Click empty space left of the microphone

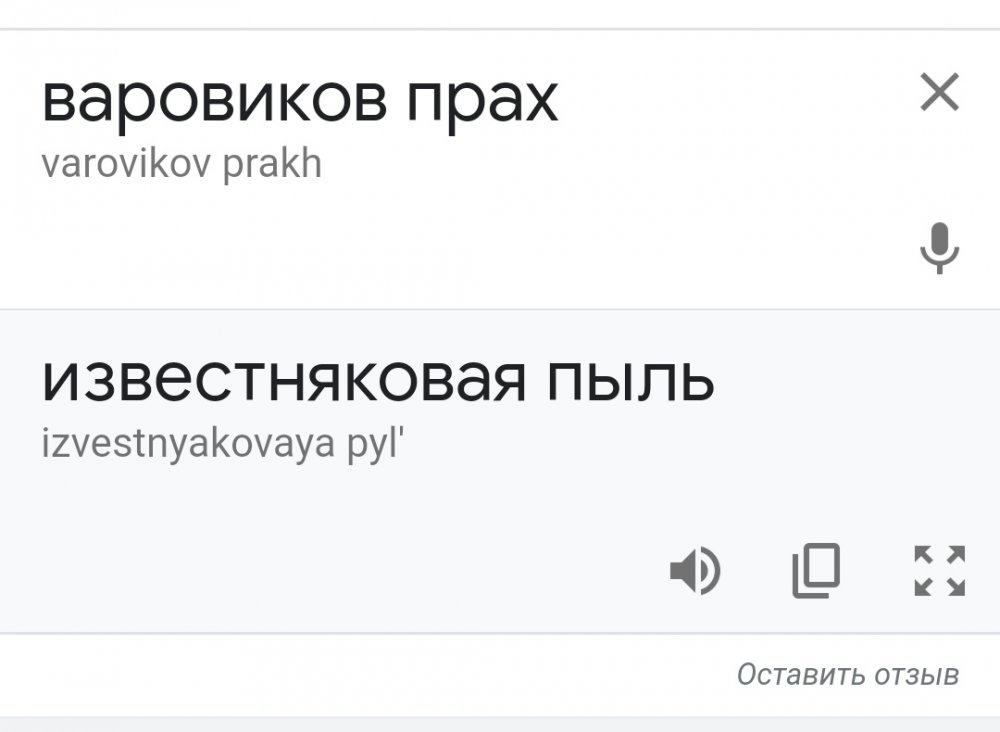point(500,248)
